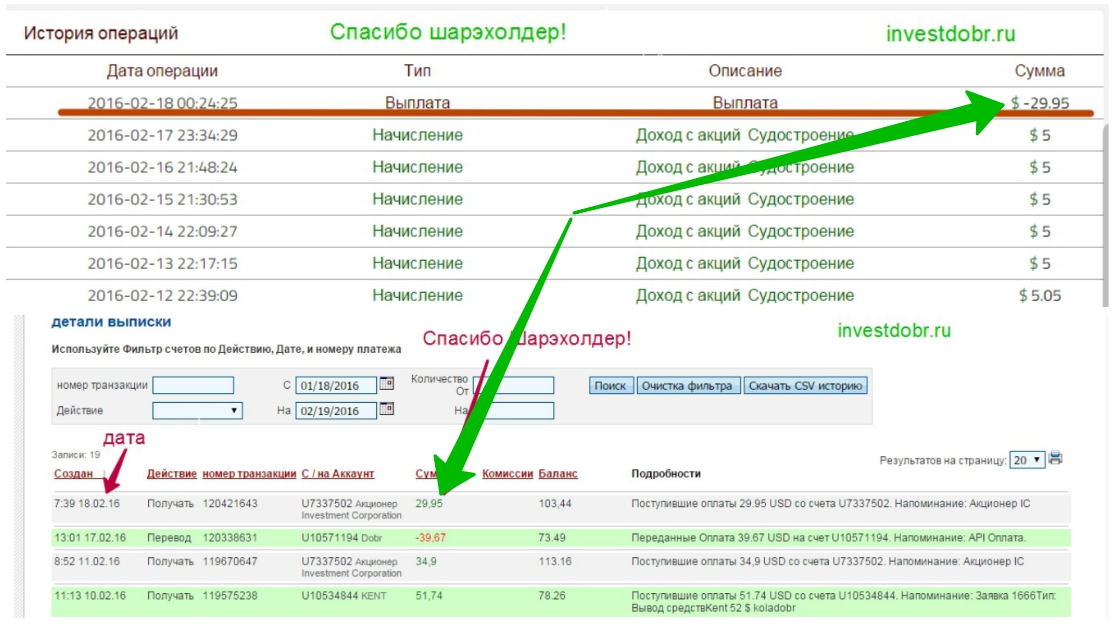Expand the Действие filter dropdown
The width and height of the screenshot is (1112, 624).
(x=197, y=410)
